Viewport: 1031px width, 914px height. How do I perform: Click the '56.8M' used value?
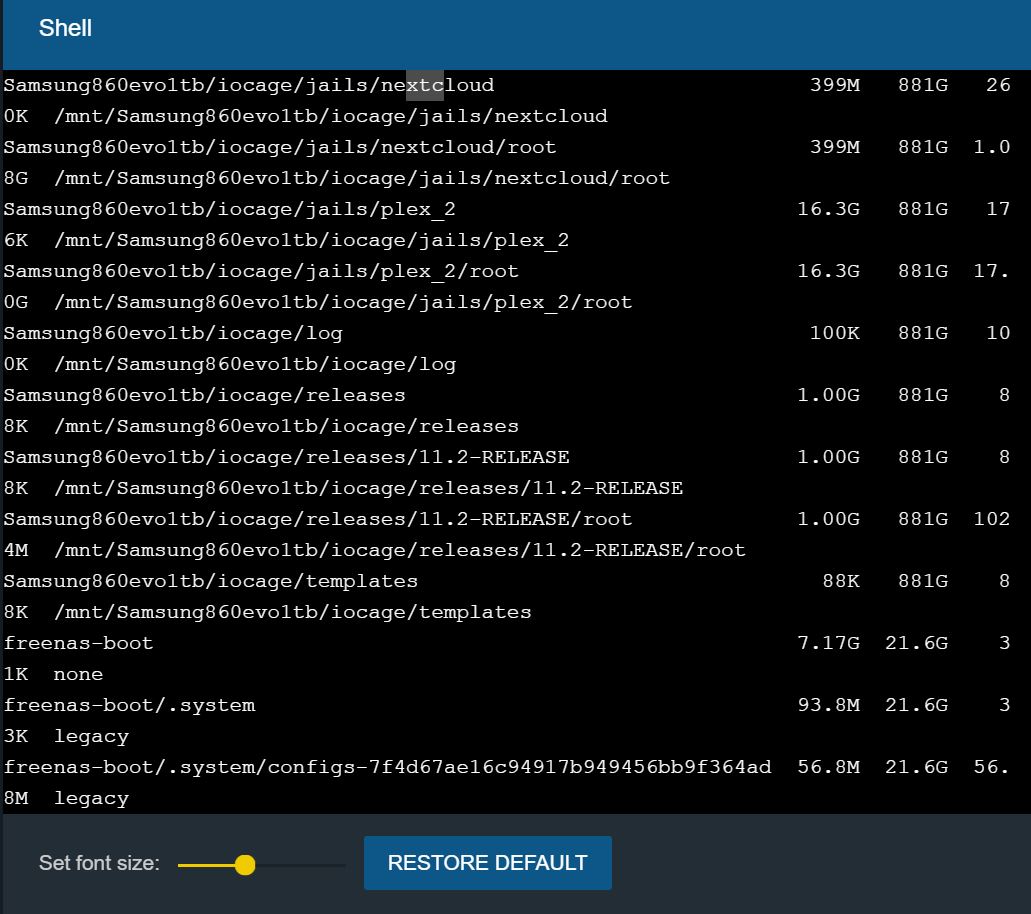[828, 767]
